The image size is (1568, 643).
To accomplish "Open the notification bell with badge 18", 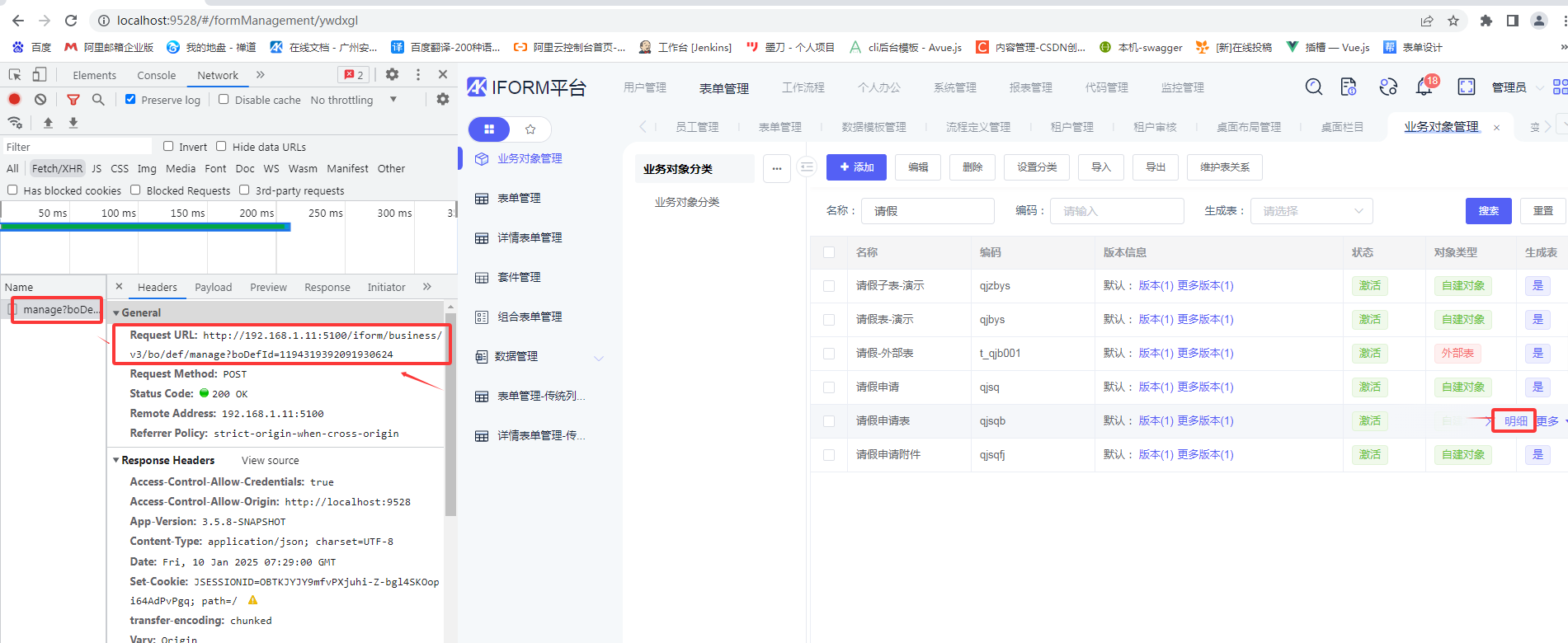I will 1424,87.
